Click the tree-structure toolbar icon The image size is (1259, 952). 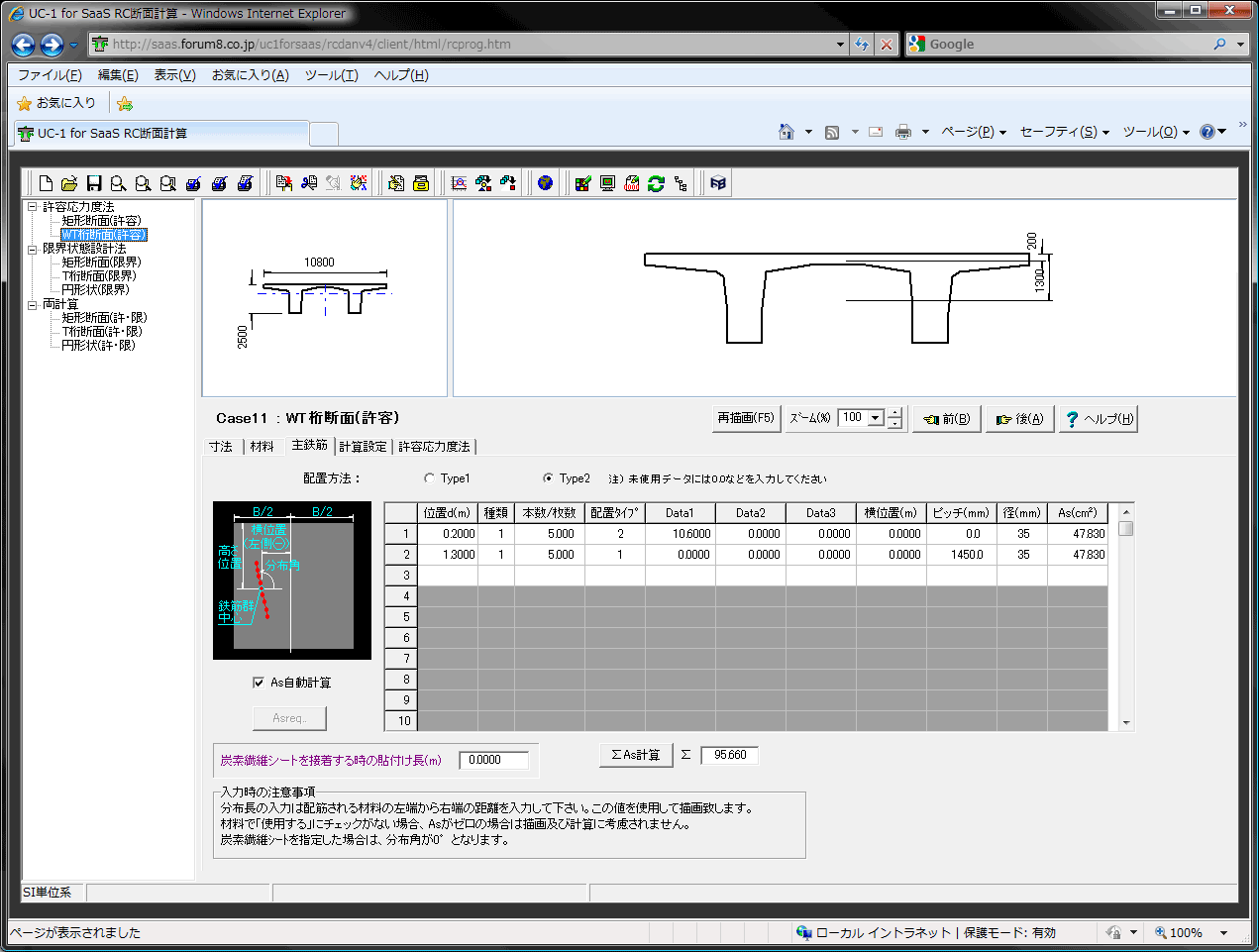click(681, 183)
